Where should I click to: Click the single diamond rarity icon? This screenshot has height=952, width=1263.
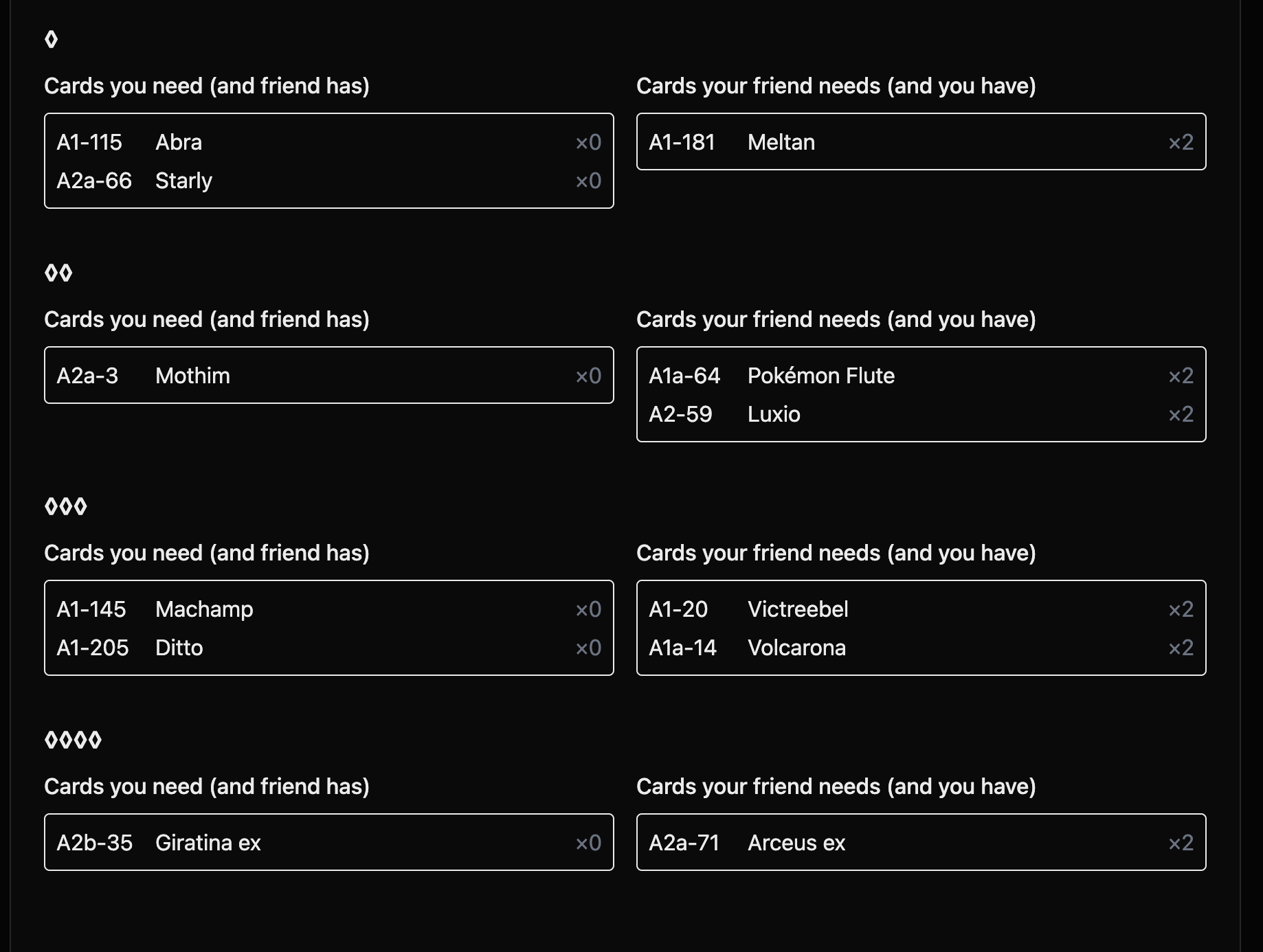[51, 39]
